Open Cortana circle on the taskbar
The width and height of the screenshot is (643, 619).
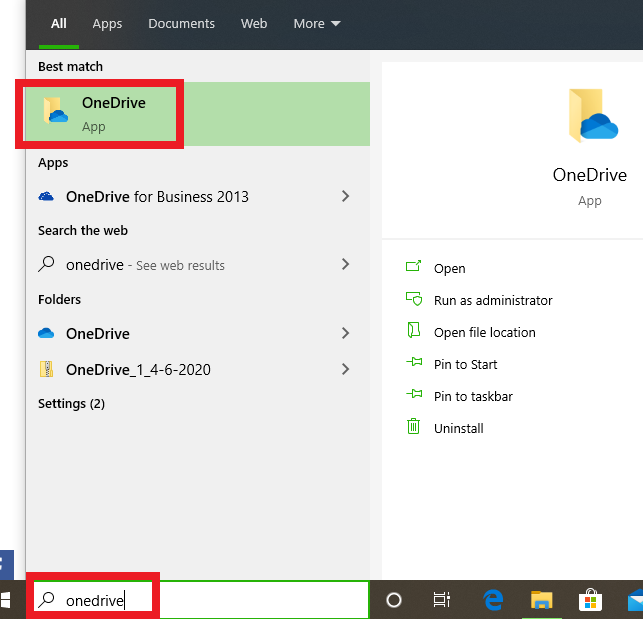point(394,600)
